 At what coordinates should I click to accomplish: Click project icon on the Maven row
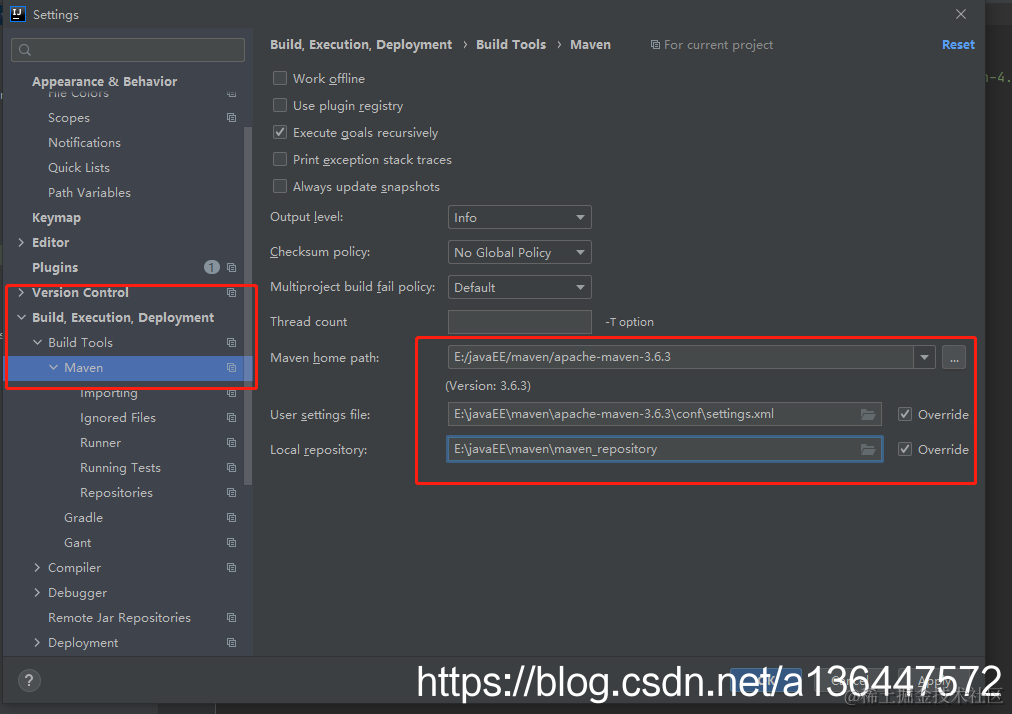[232, 367]
